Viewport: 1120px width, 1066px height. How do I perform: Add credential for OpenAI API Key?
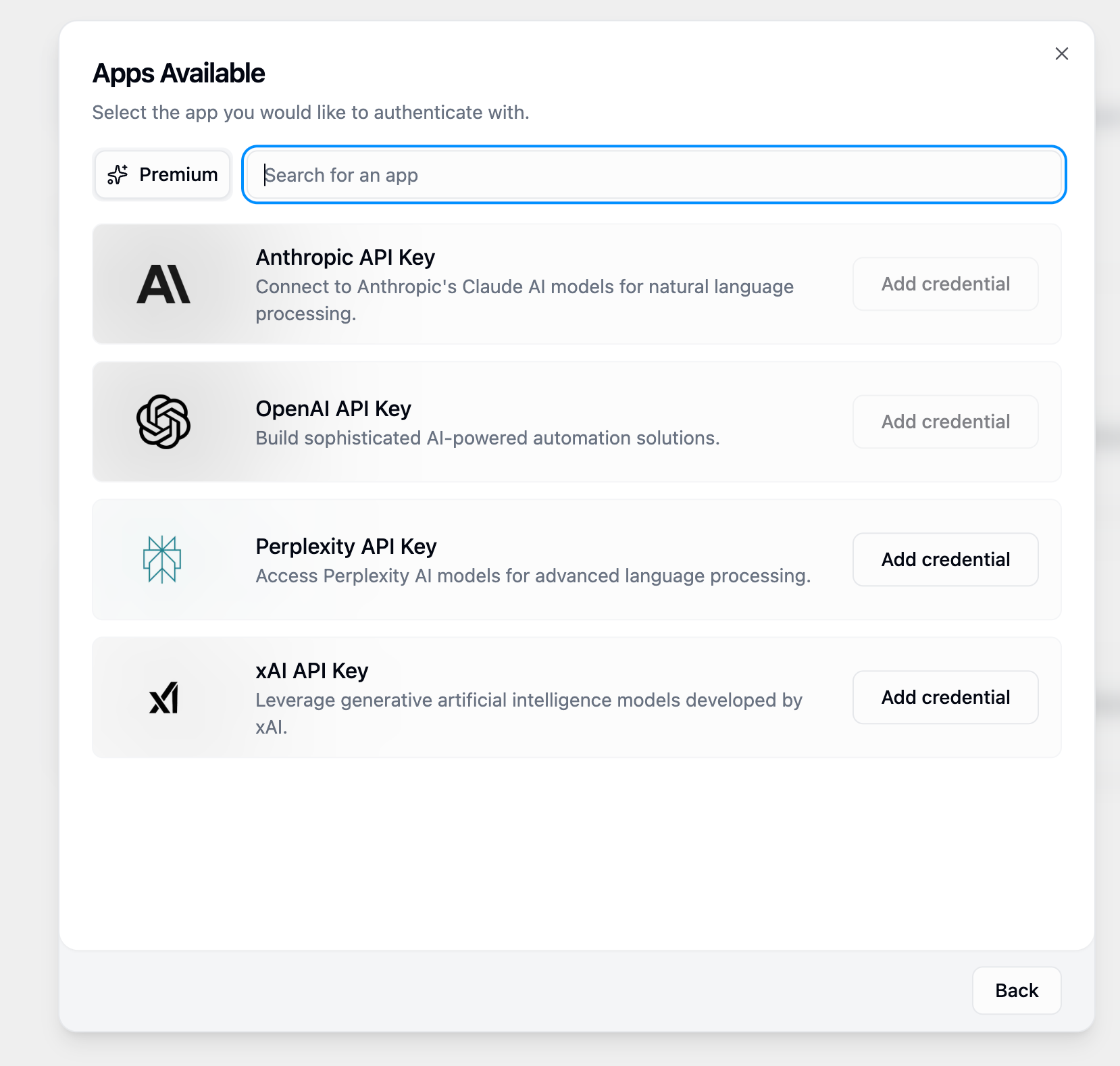pyautogui.click(x=945, y=422)
